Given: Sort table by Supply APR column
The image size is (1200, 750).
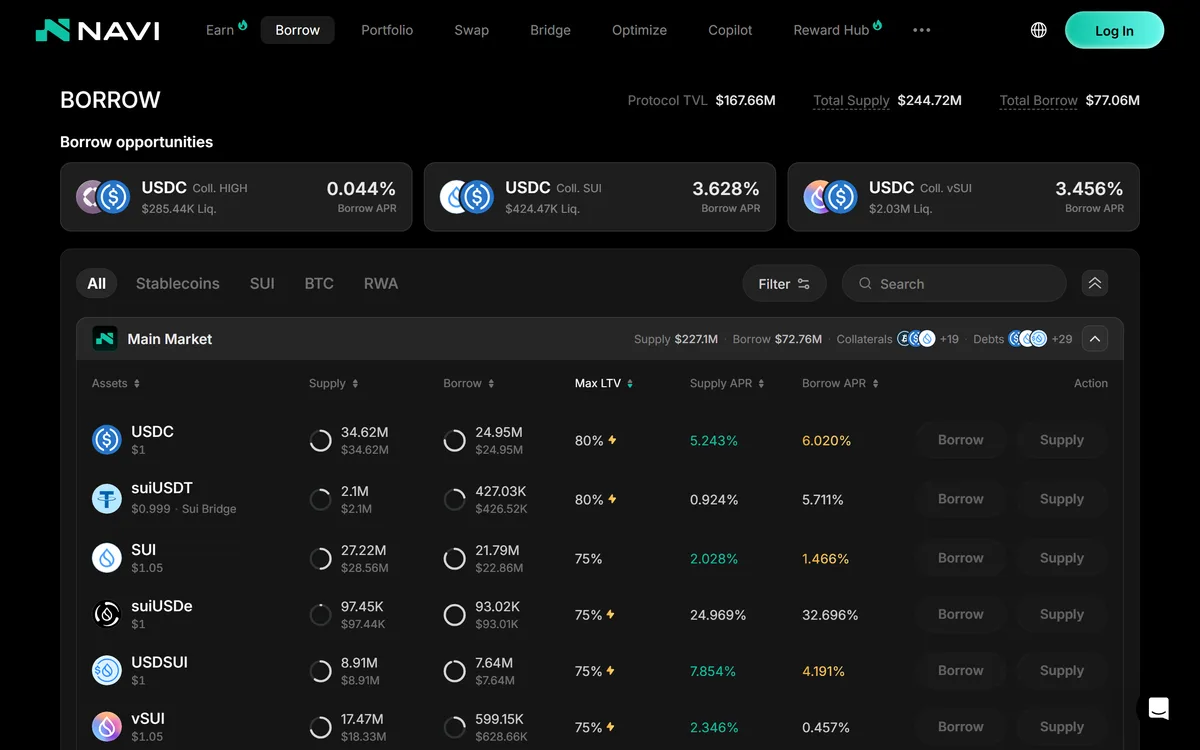Looking at the screenshot, I should [727, 383].
